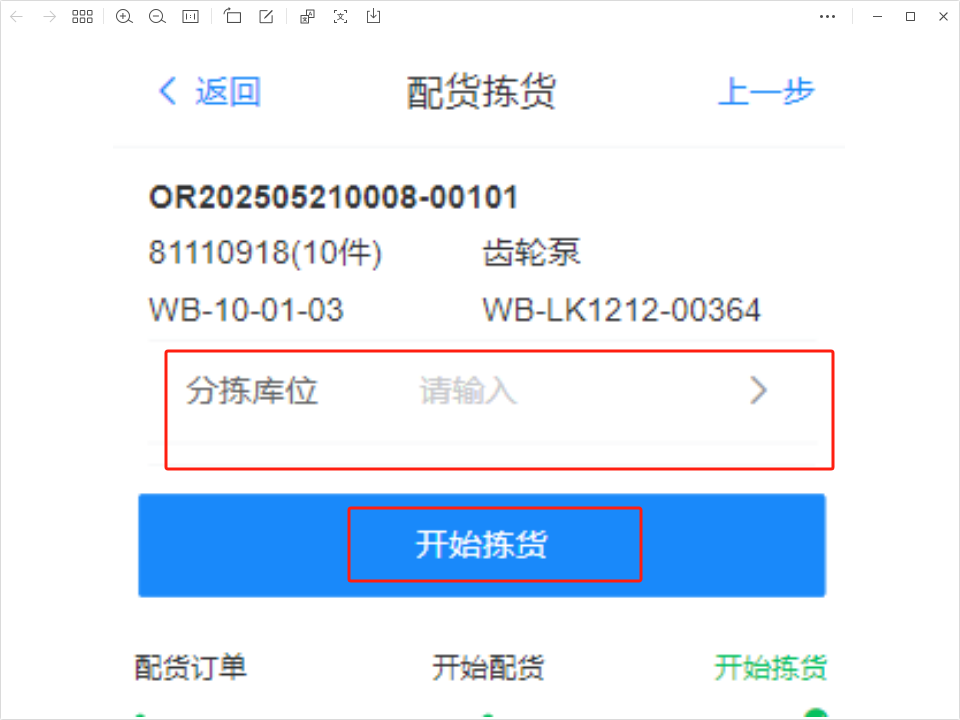
Task: Open the image edit tool
Action: coord(266,17)
